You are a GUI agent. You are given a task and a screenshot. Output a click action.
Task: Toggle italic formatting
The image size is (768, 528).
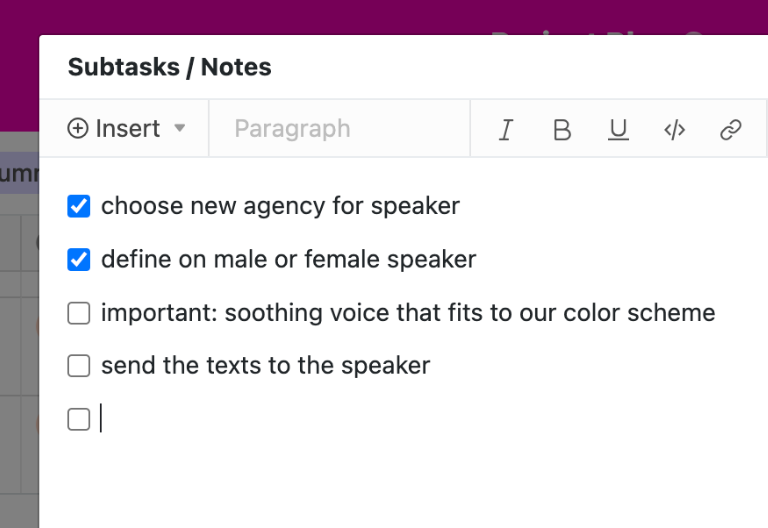(x=506, y=129)
